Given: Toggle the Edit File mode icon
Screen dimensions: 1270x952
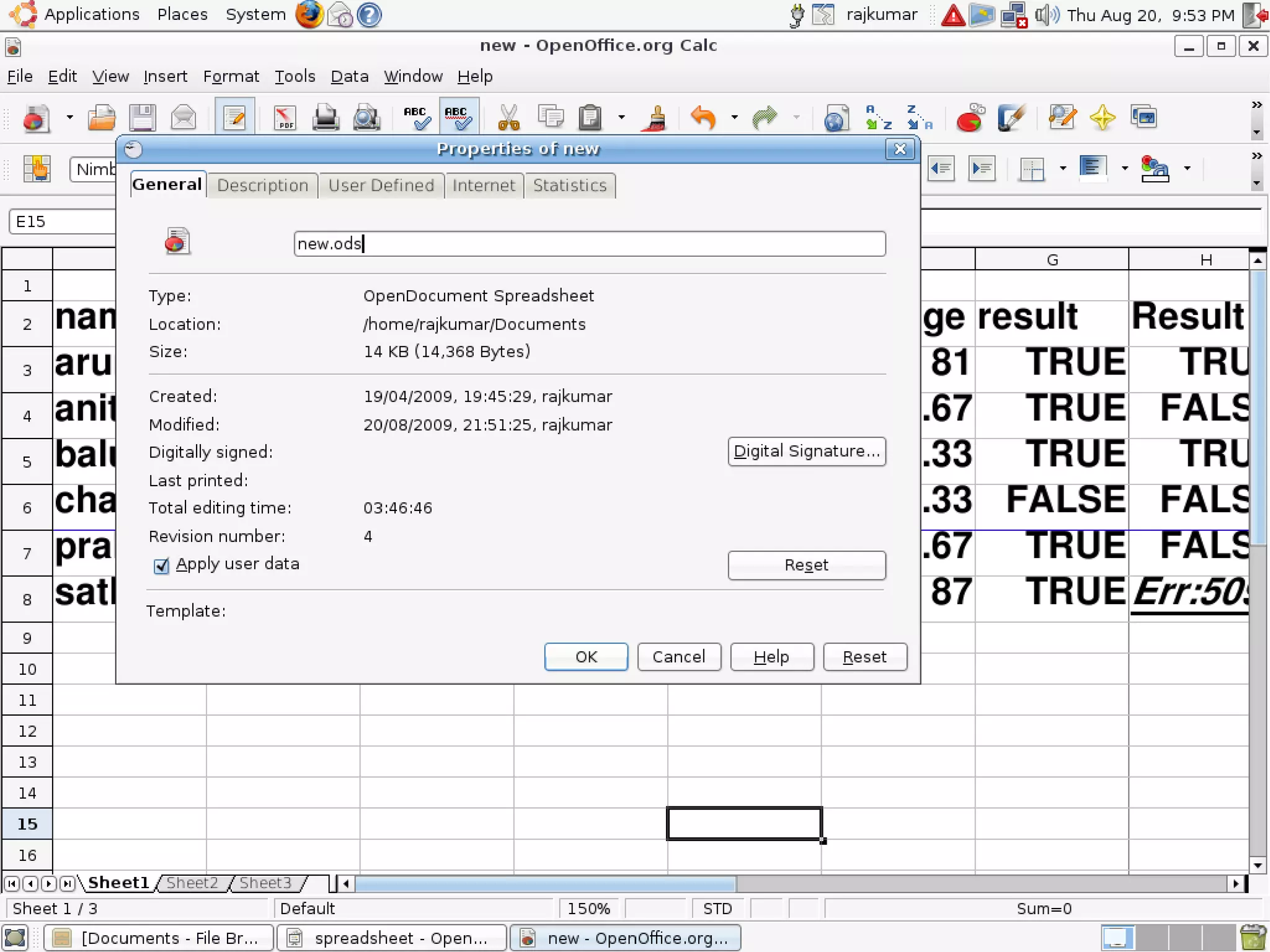Looking at the screenshot, I should click(234, 118).
